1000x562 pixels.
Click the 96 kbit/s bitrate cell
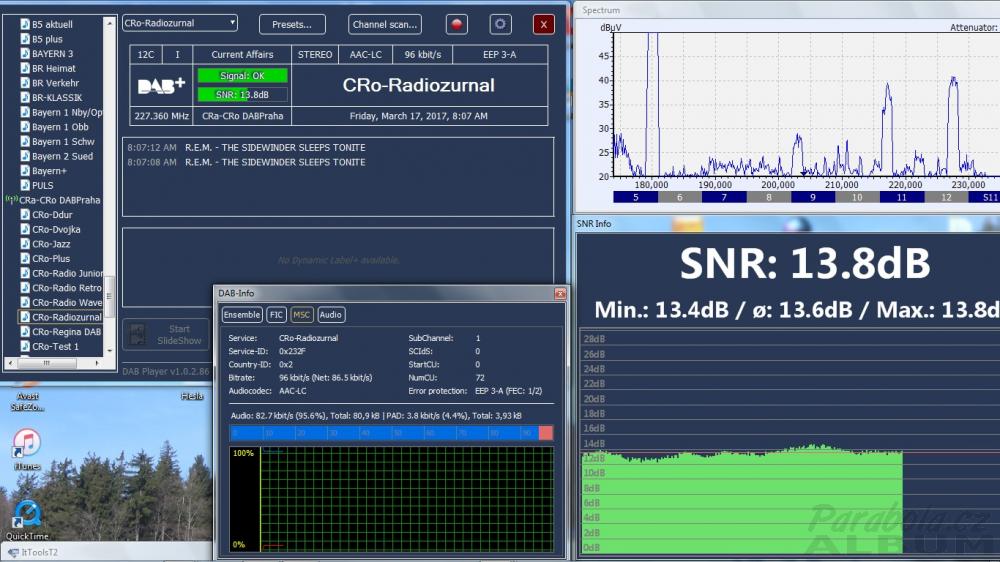[422, 55]
